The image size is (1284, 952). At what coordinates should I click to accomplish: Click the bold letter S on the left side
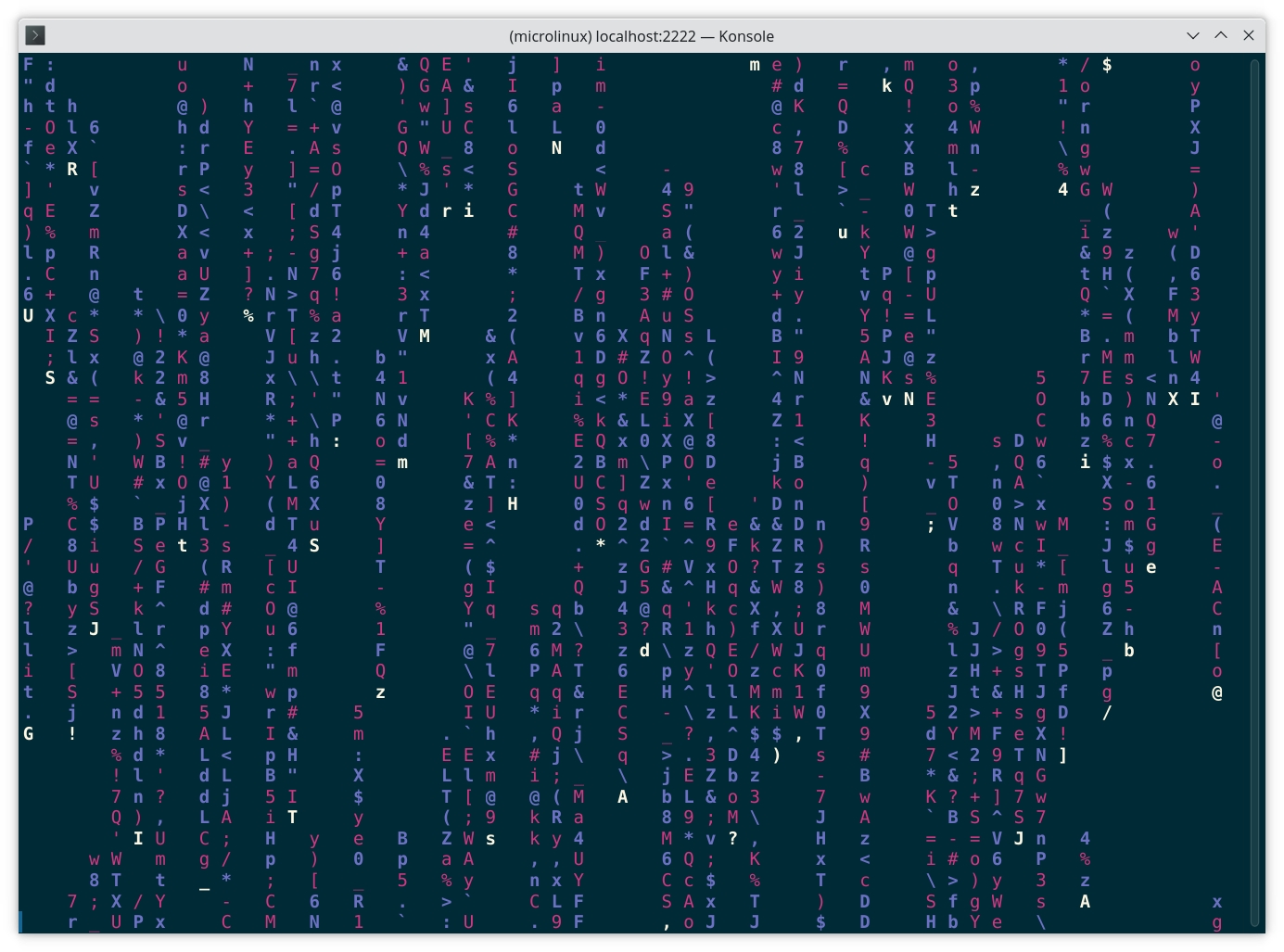pyautogui.click(x=50, y=377)
